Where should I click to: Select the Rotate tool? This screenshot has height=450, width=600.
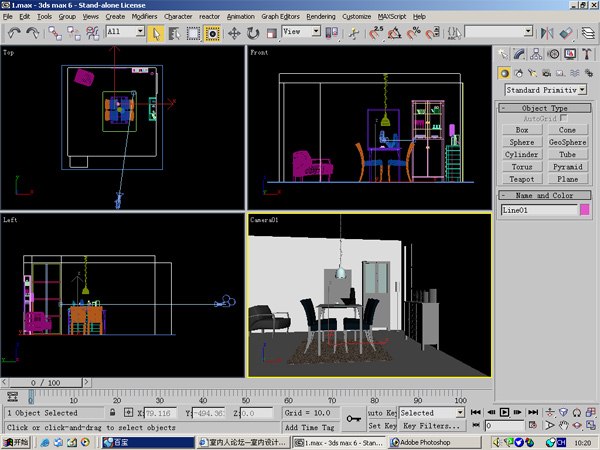coord(253,33)
